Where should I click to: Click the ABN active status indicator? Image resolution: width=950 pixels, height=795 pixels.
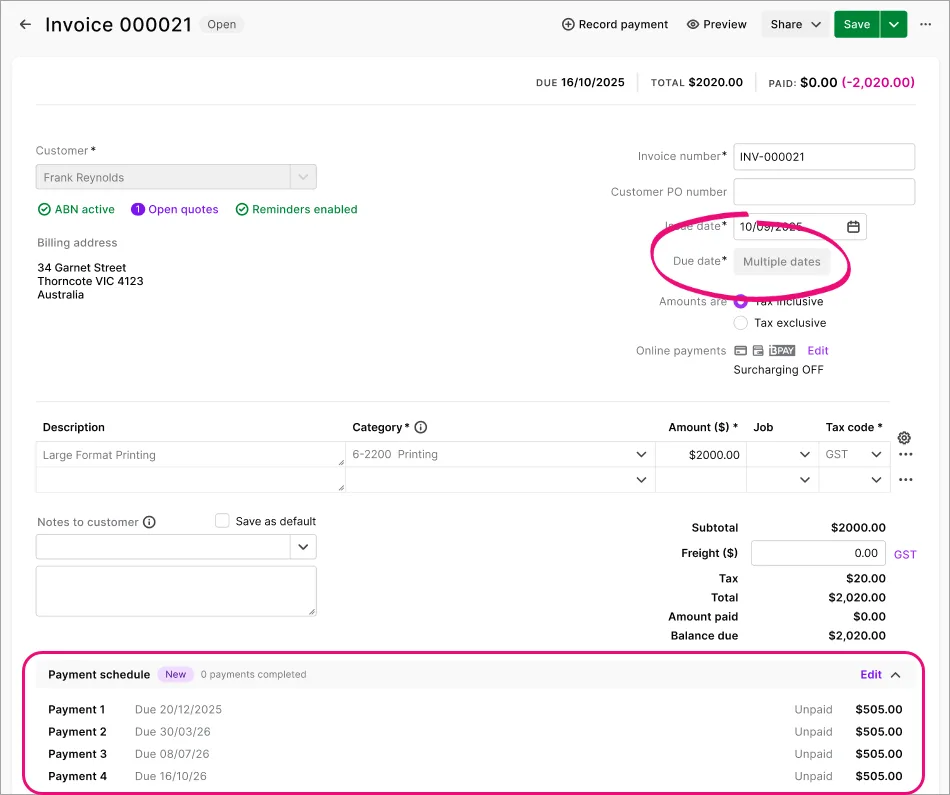click(76, 209)
